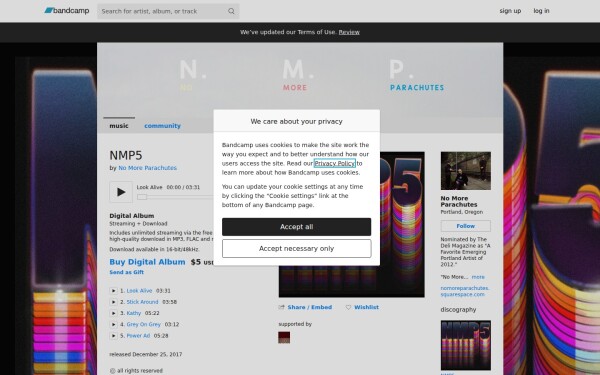
Task: Open the nomoreparachutes.squarespace.com link
Action: coord(465,291)
